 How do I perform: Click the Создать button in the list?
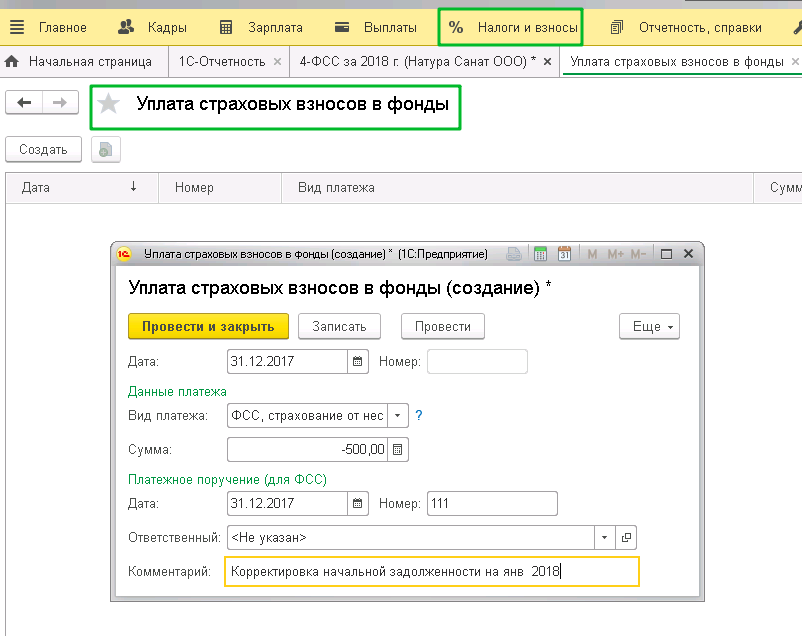click(x=43, y=149)
